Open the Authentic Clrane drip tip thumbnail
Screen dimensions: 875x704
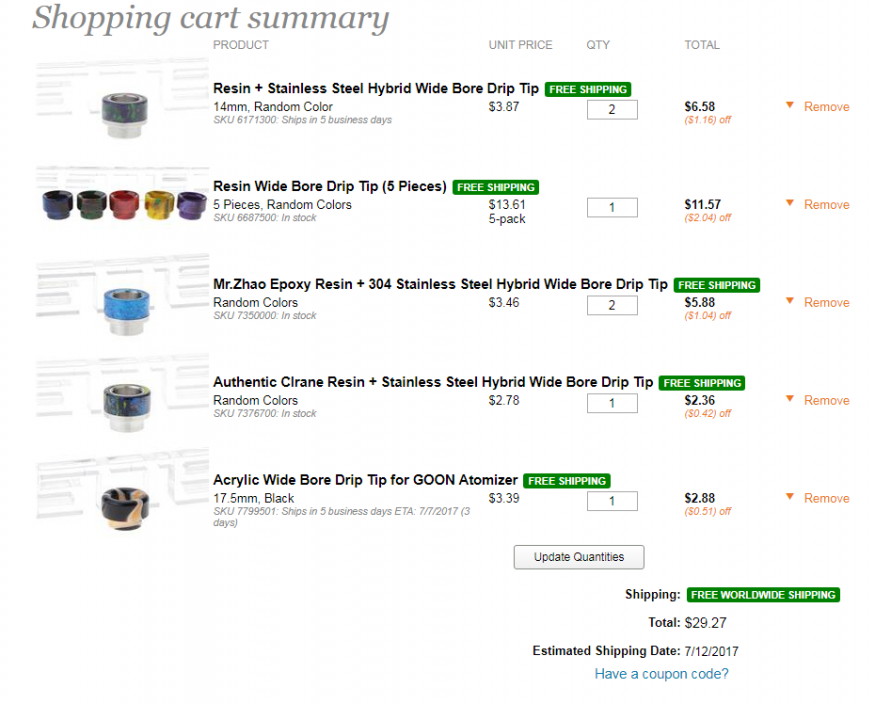pos(124,402)
